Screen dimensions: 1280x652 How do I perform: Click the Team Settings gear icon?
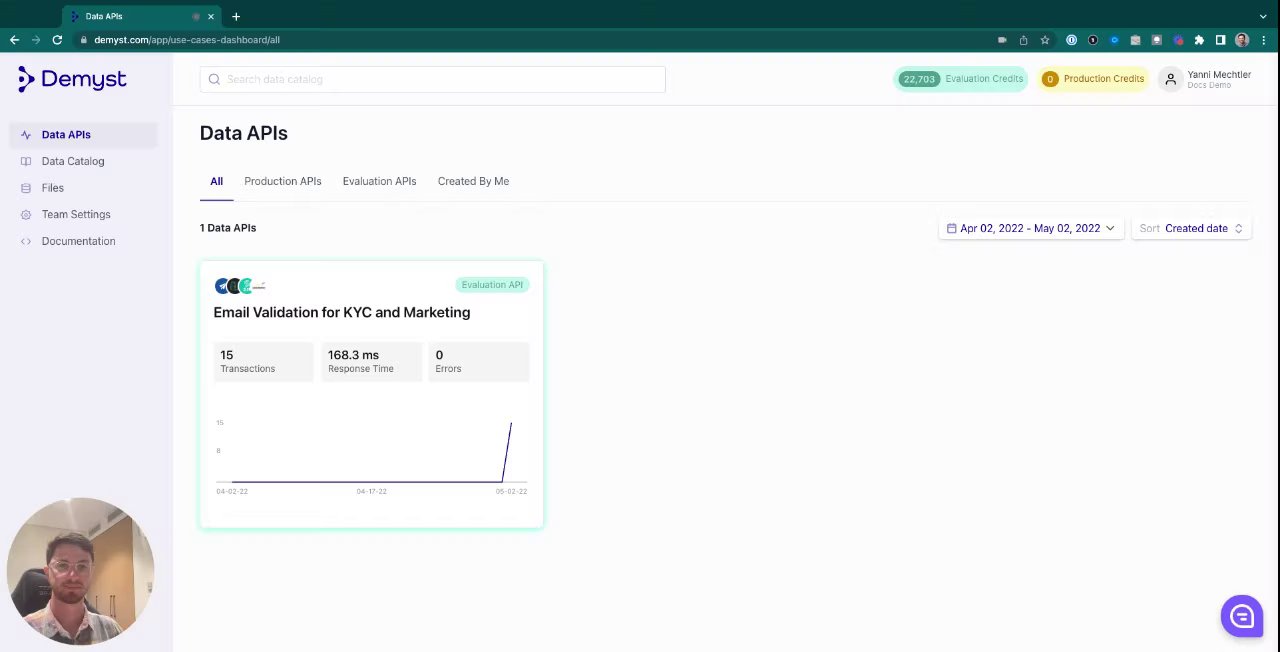(x=26, y=214)
